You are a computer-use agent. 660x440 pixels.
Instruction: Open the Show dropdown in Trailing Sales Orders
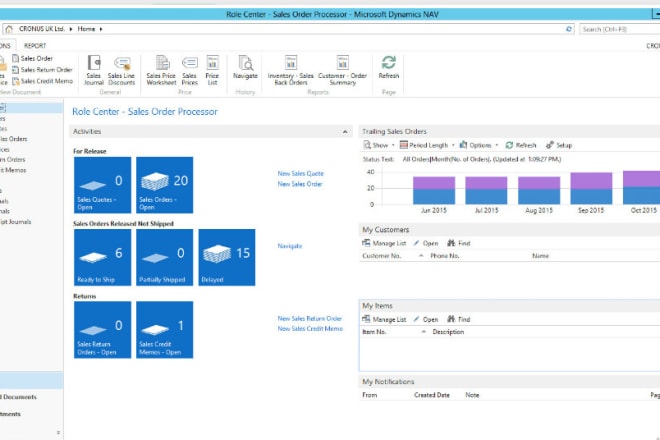click(x=379, y=145)
